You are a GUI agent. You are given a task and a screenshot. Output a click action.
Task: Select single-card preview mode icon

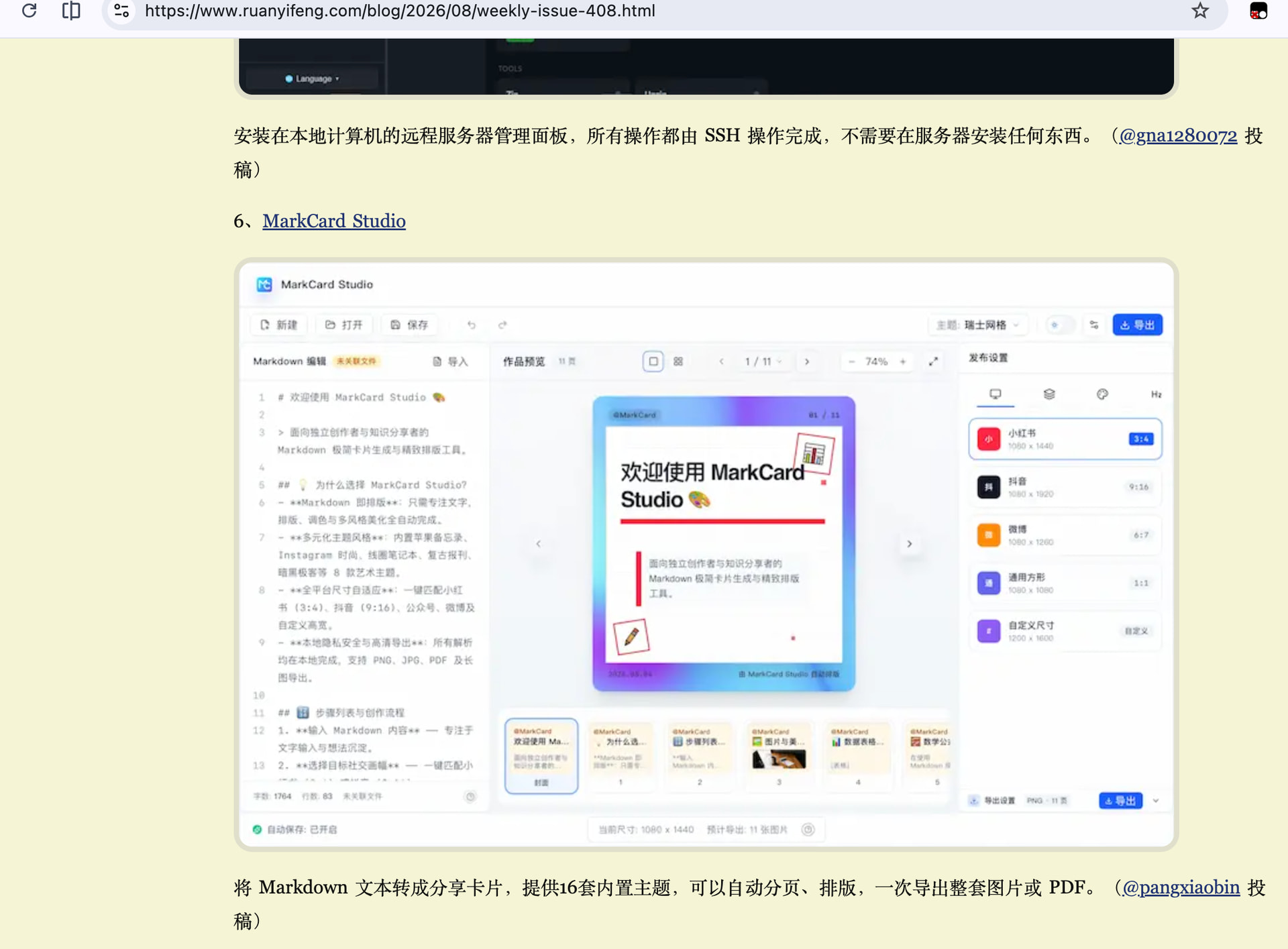click(653, 361)
